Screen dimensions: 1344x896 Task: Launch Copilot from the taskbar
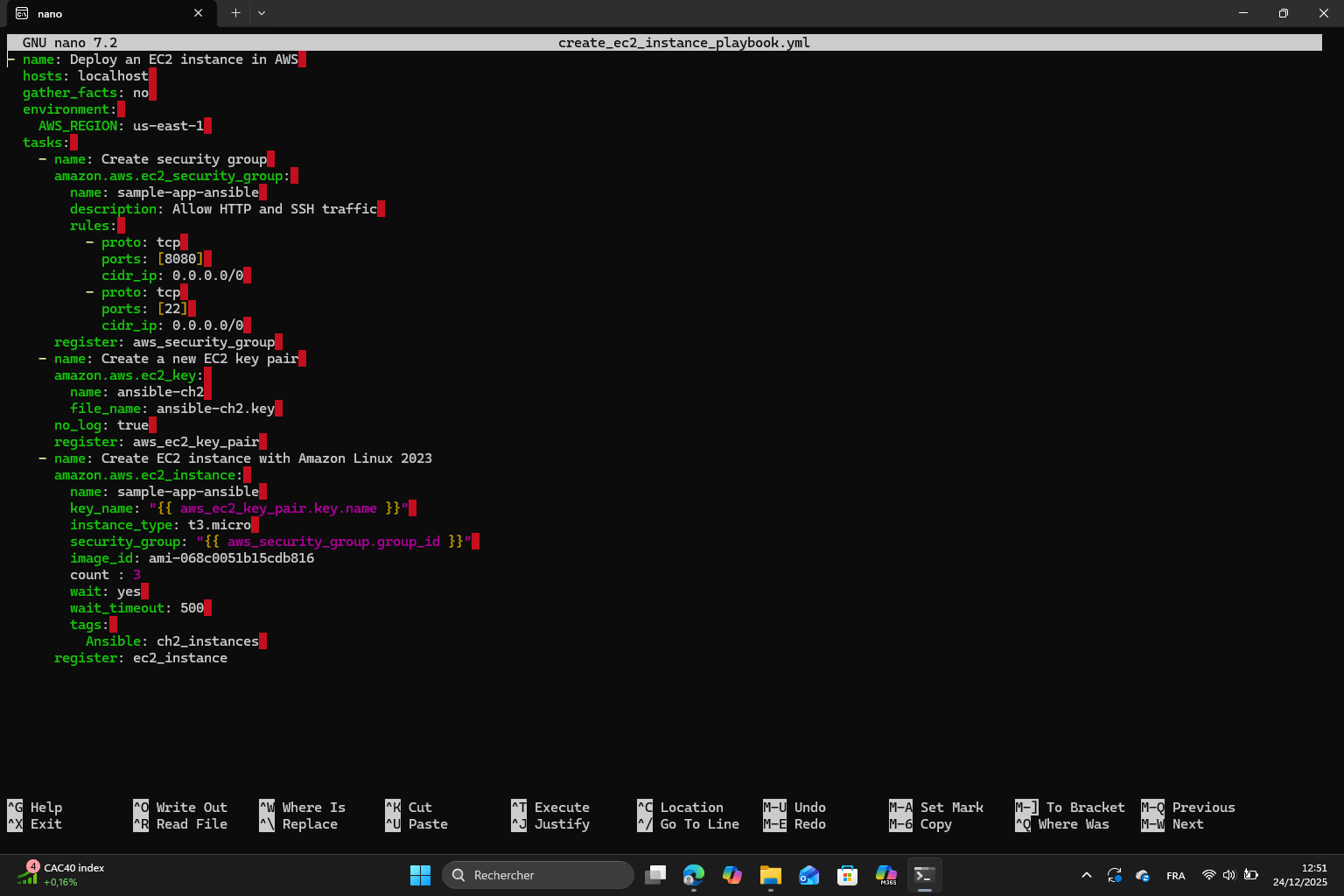(x=732, y=874)
